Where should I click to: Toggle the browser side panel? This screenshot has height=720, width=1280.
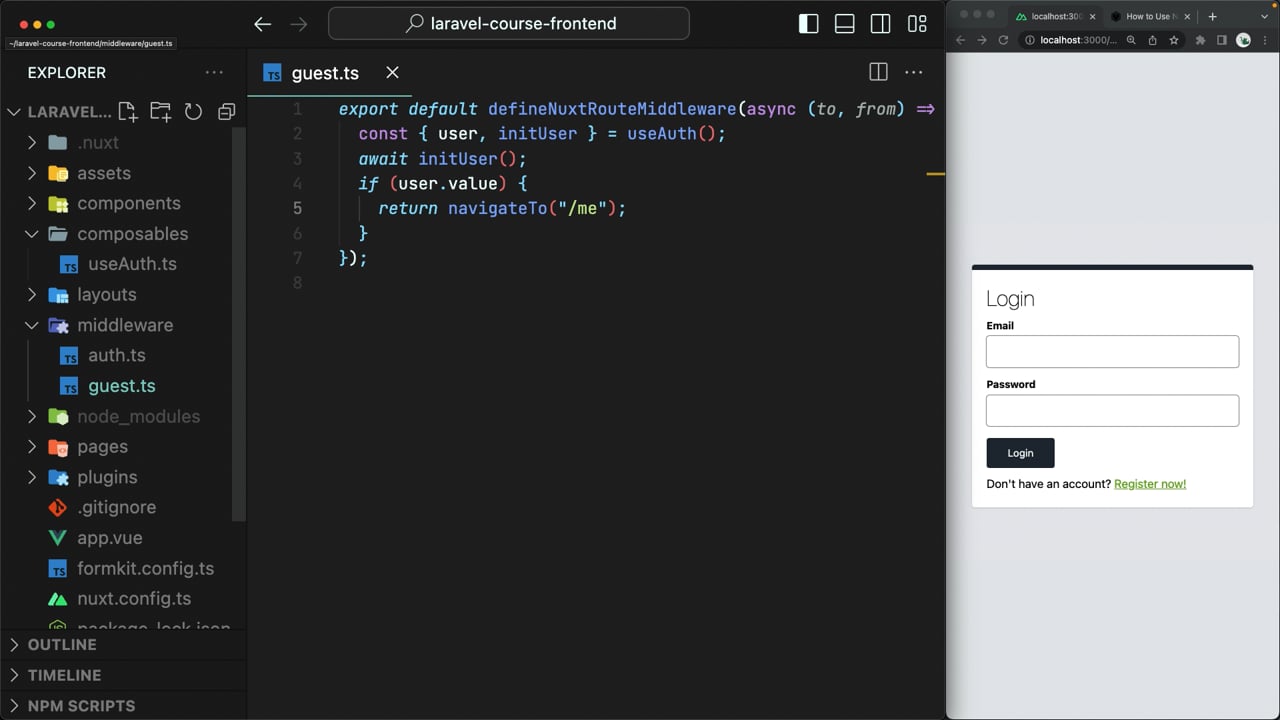1222,40
